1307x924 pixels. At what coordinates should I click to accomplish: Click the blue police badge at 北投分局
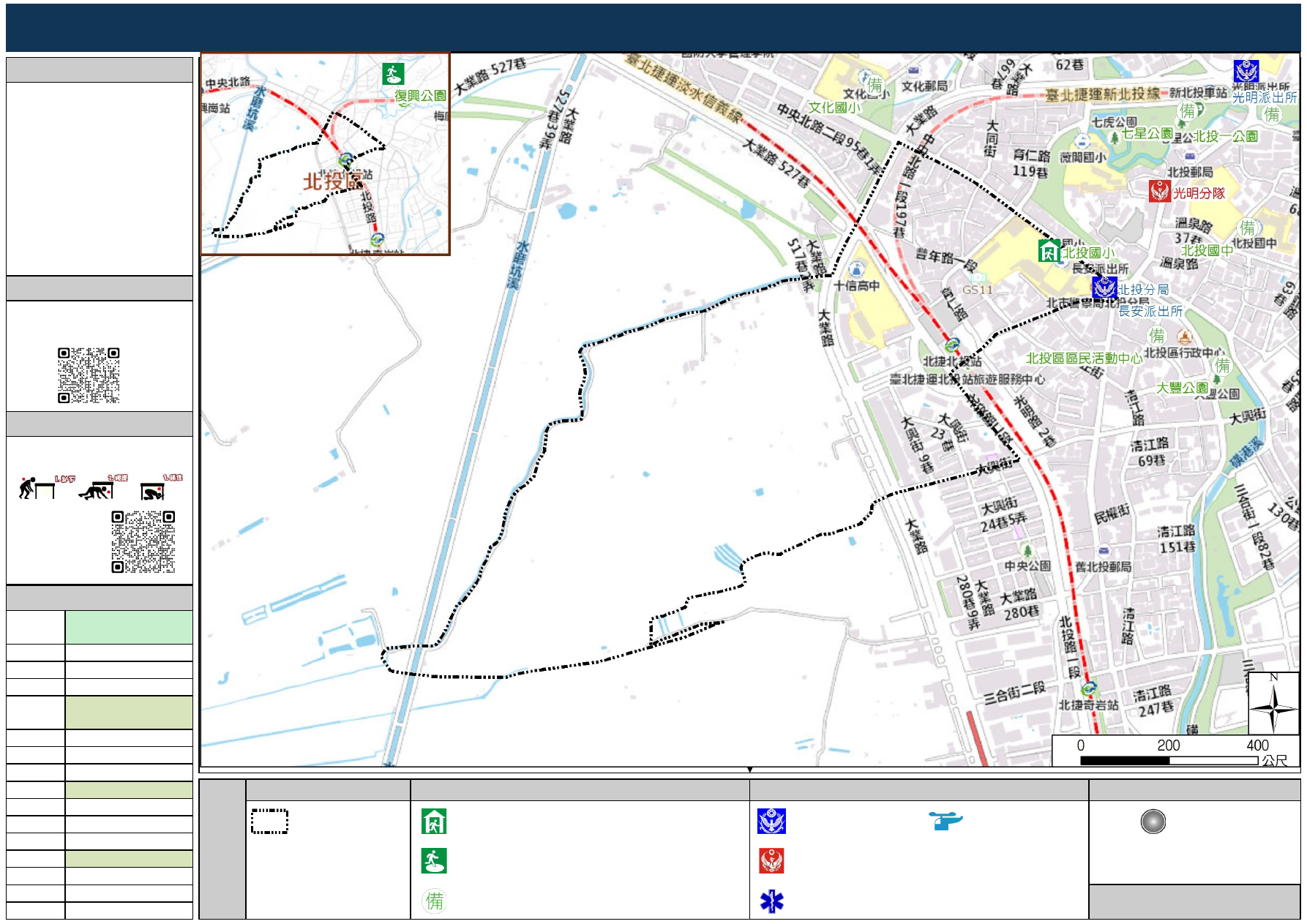[x=1104, y=288]
